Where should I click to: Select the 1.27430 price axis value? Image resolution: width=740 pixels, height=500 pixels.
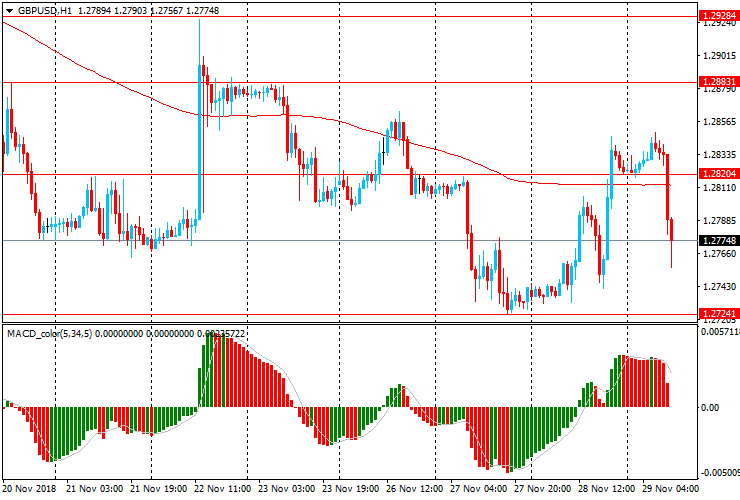coord(719,287)
